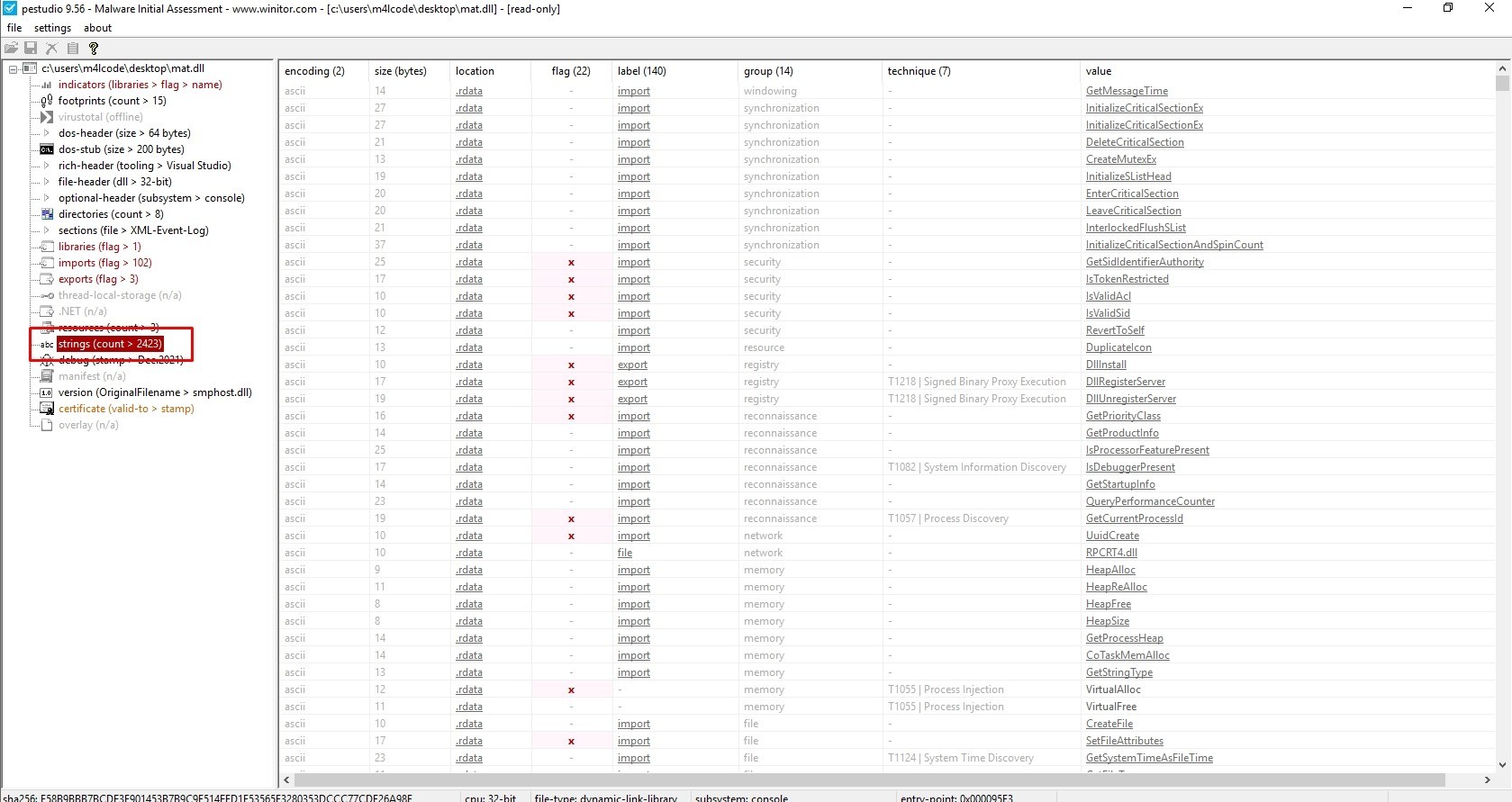1512x802 pixels.
Task: Select the certificate icon in tree
Action: (47, 409)
